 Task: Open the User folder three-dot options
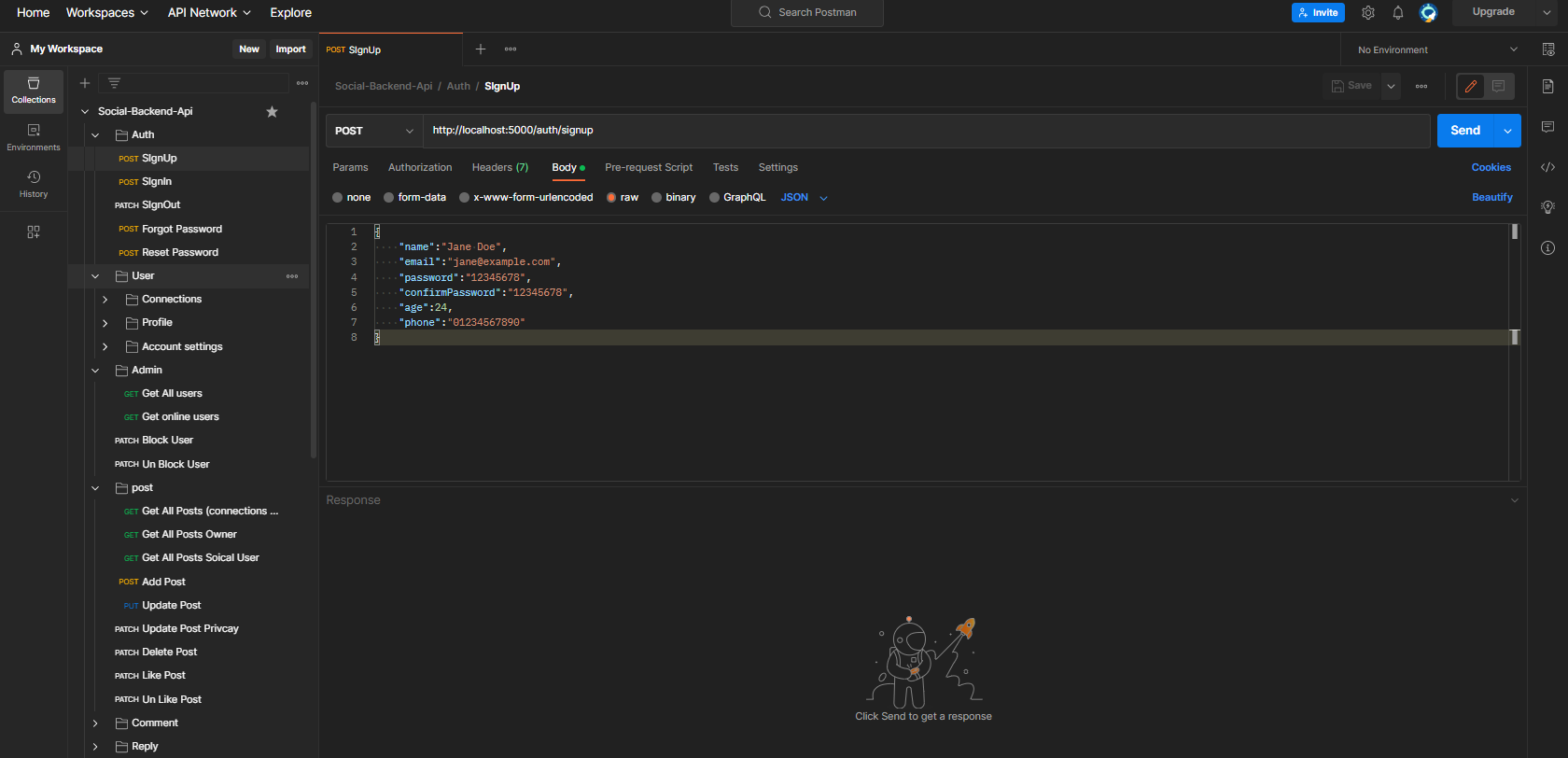[x=292, y=276]
